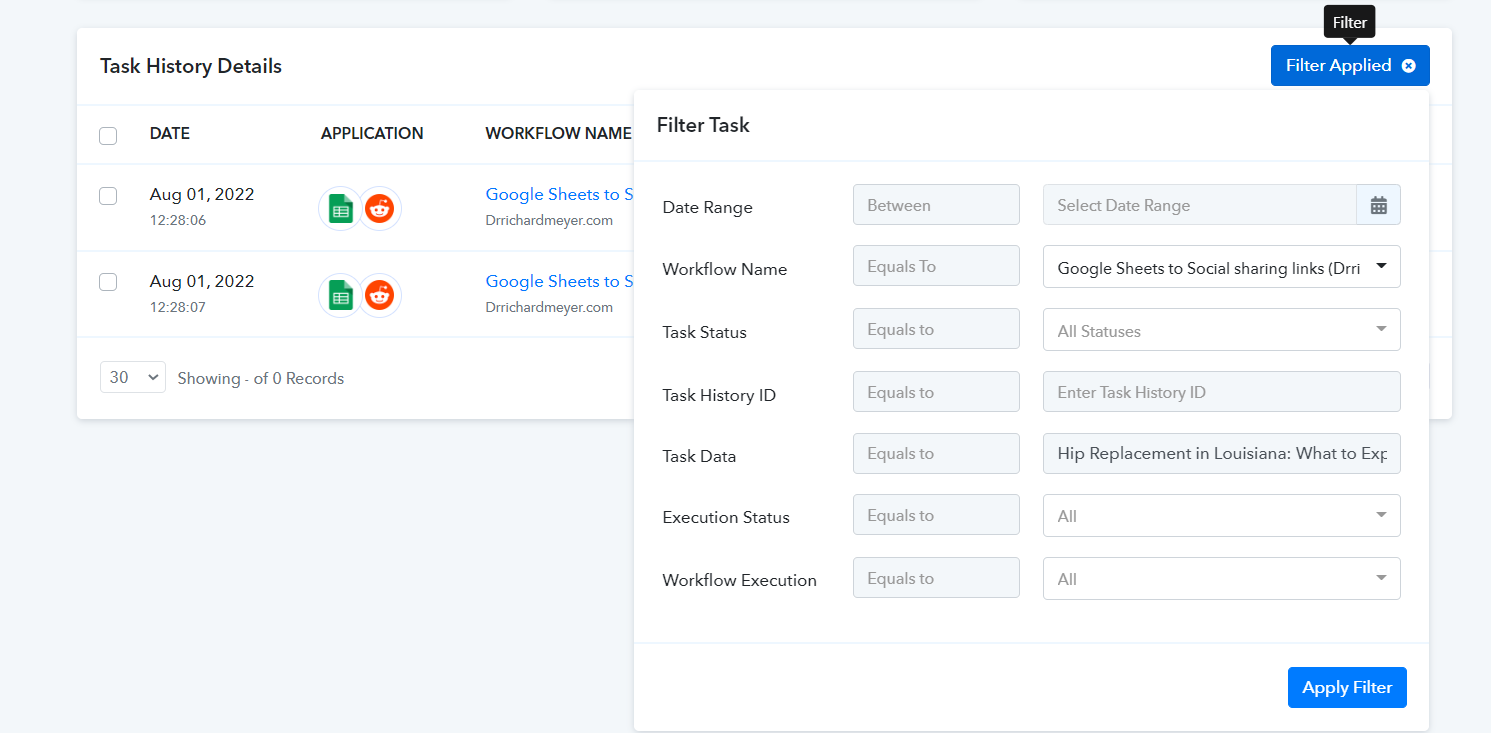Image resolution: width=1491 pixels, height=733 pixels.
Task: Click the Select Date Range field
Action: point(1200,205)
